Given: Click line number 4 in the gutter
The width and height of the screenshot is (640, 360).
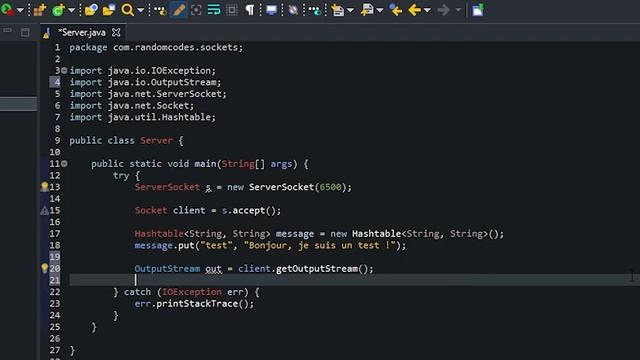Looking at the screenshot, I should click(57, 82).
